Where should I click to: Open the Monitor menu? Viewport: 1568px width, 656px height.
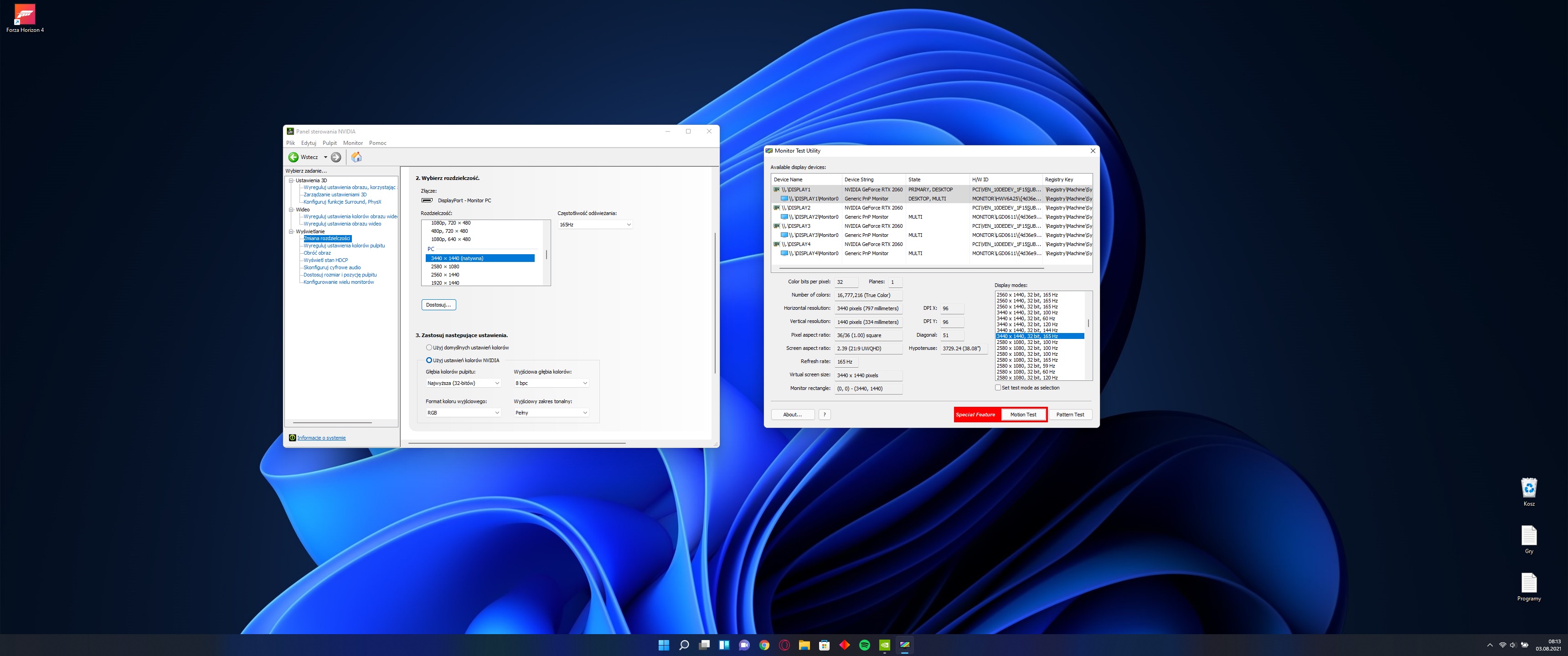(352, 143)
